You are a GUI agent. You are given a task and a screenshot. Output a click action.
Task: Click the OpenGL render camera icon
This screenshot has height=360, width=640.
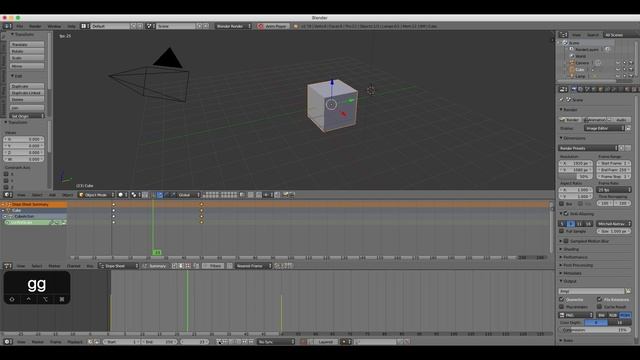(285, 195)
